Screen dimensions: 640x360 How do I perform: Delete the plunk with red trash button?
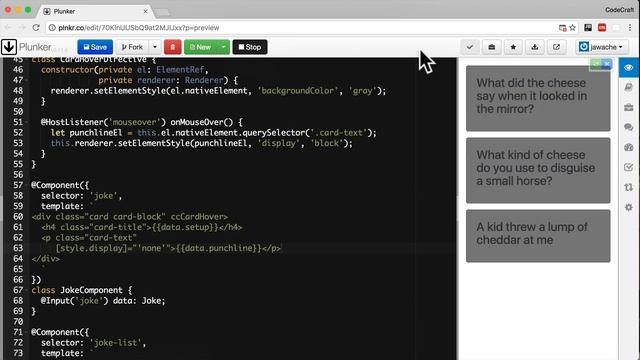pyautogui.click(x=173, y=47)
